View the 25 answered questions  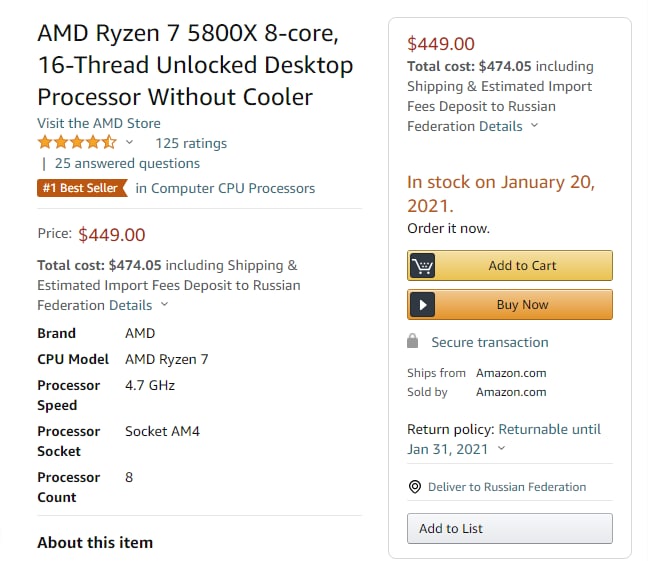click(127, 163)
